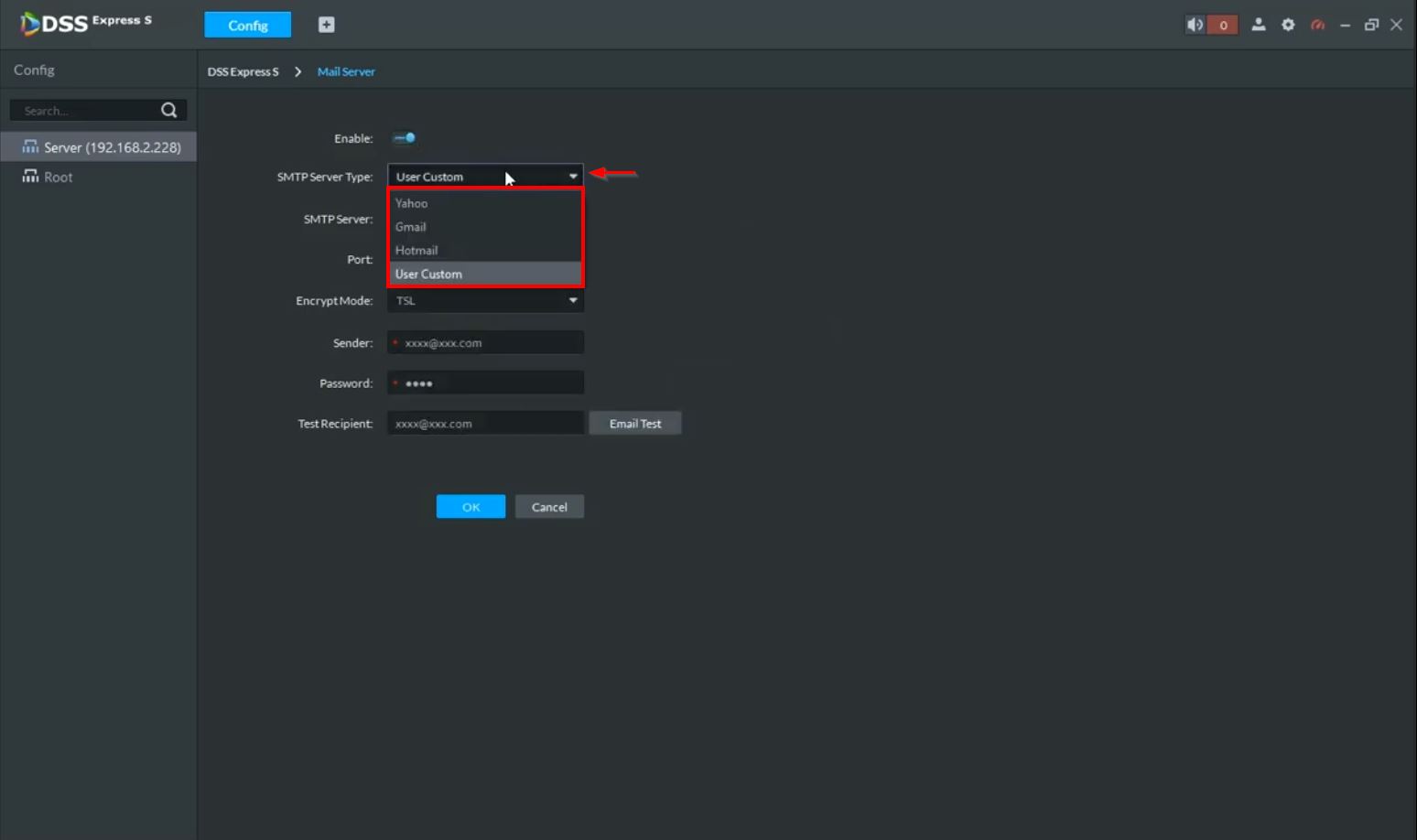Click the speaker alarm sound icon
This screenshot has height=840, width=1417.
1195,25
